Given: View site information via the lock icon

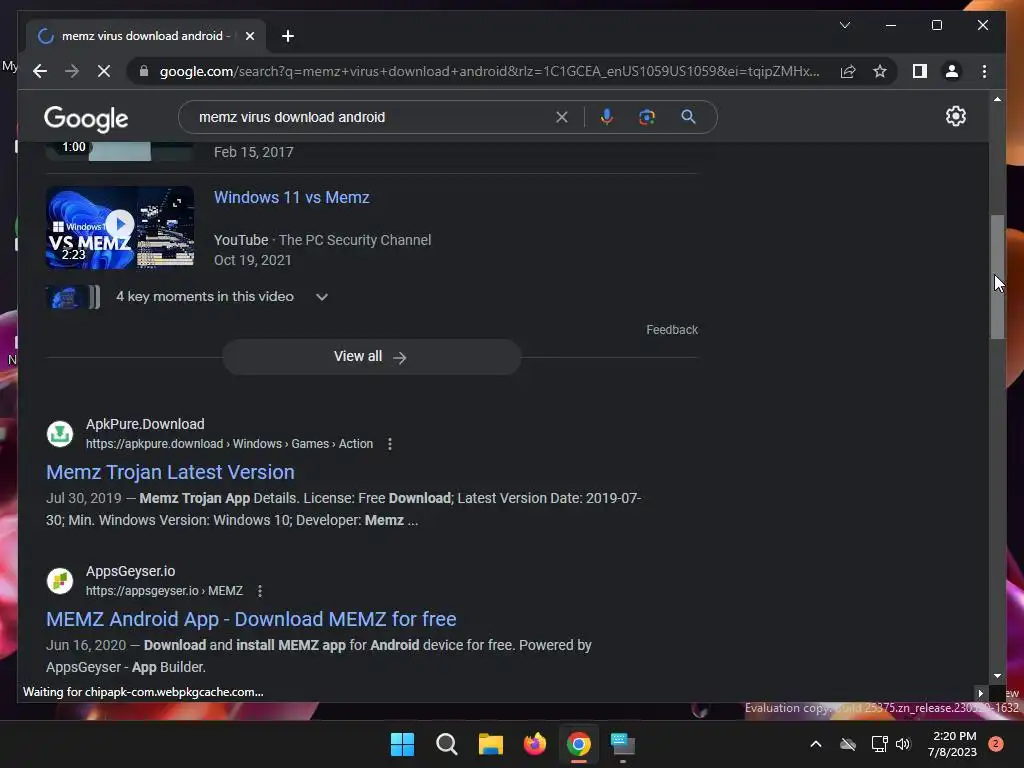Looking at the screenshot, I should click(x=144, y=71).
